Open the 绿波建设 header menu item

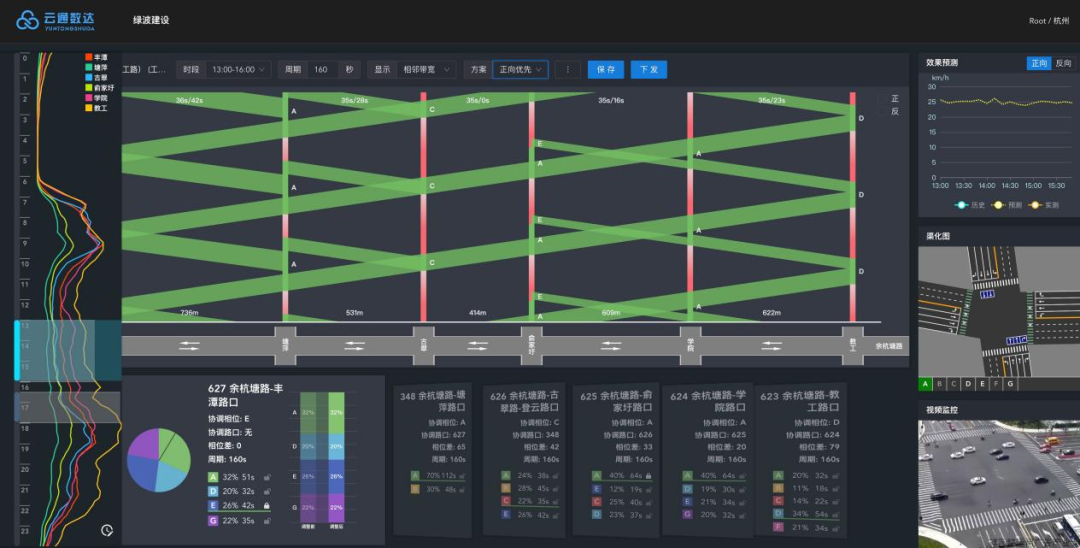click(x=151, y=20)
